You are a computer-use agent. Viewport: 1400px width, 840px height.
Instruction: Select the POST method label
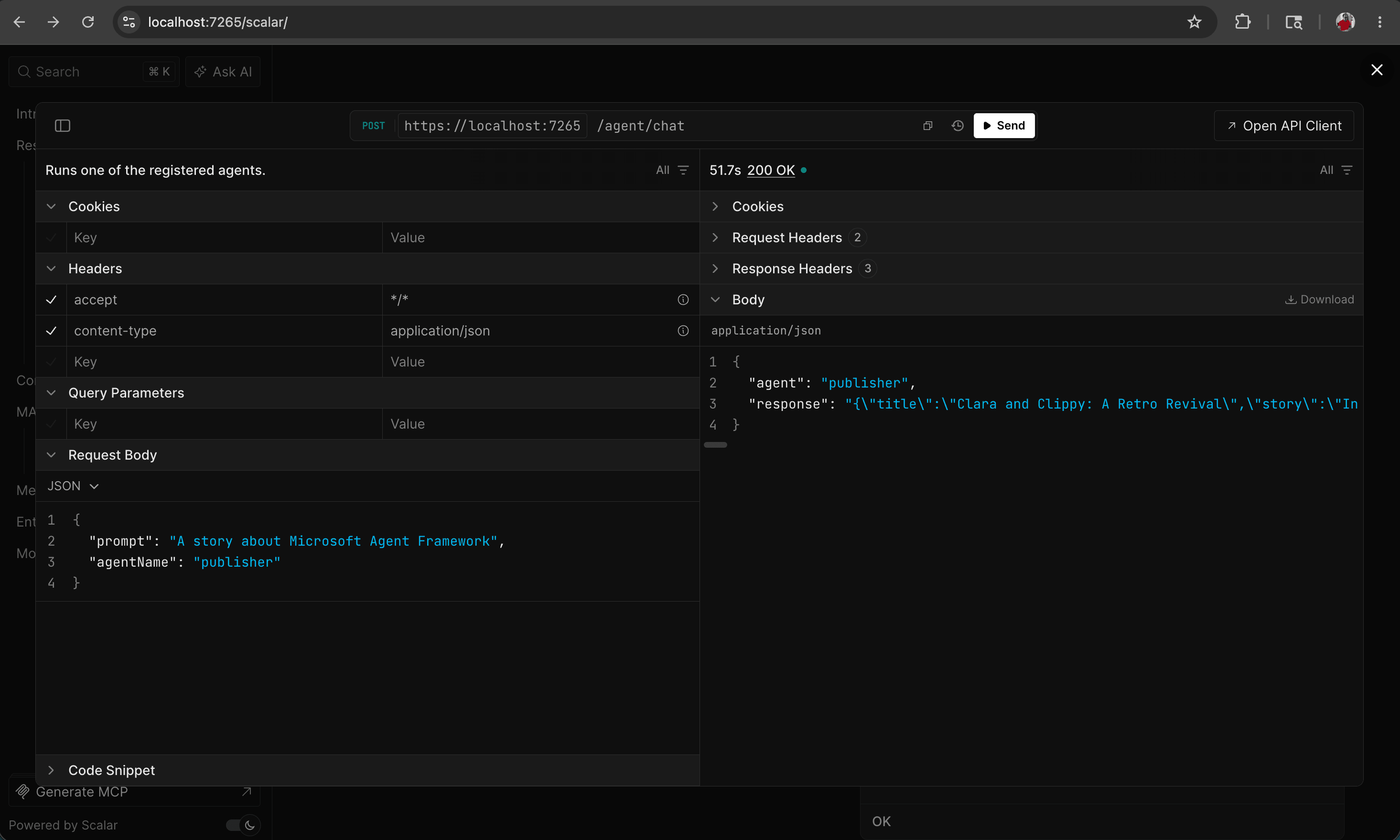tap(373, 126)
